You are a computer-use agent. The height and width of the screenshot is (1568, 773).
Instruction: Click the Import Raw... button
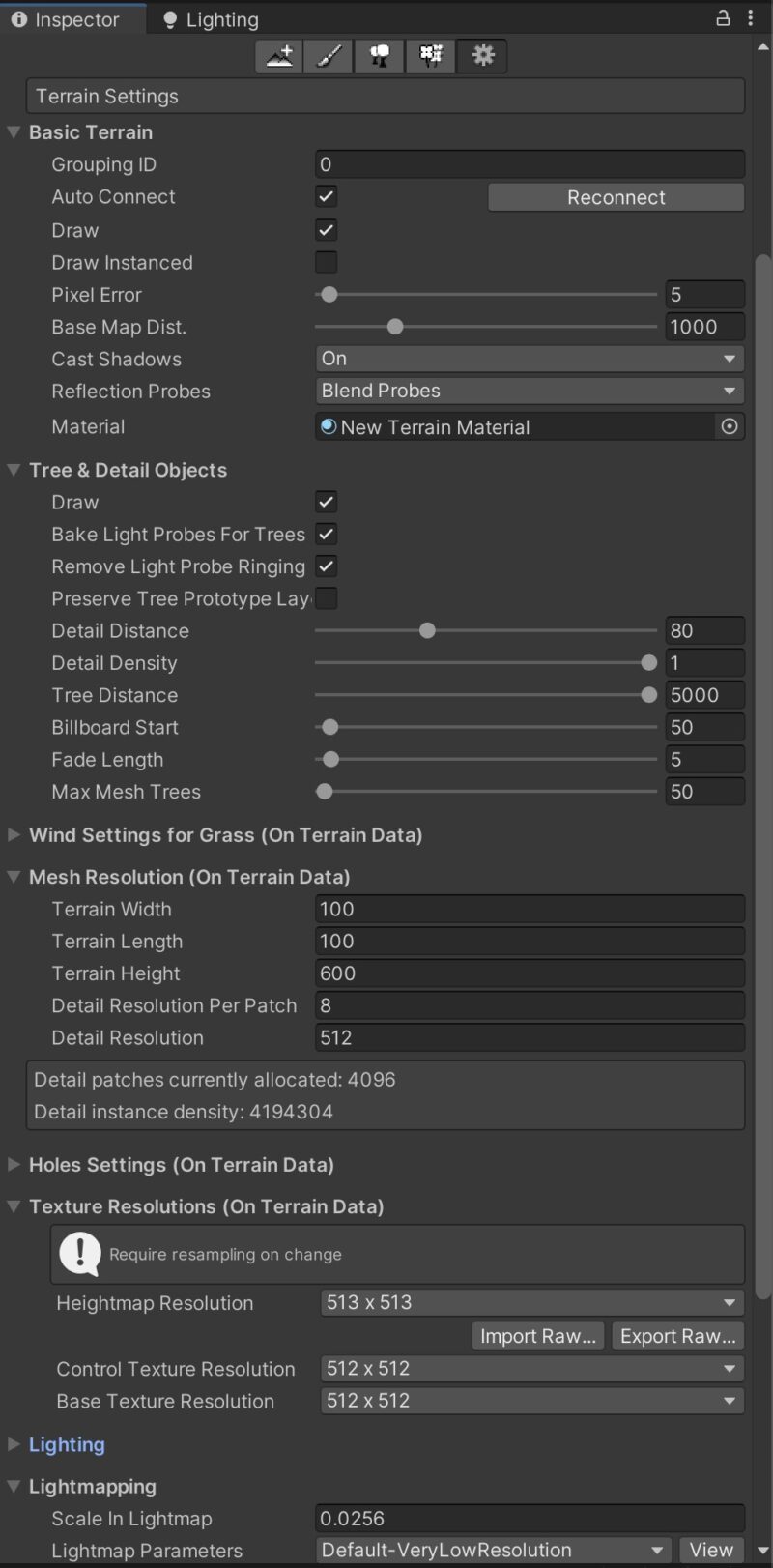point(538,1336)
